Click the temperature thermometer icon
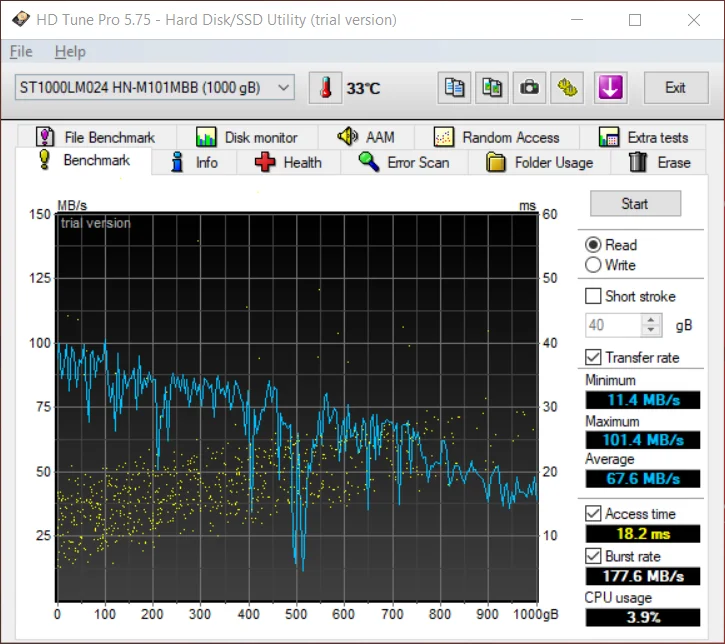The image size is (725, 644). point(325,88)
